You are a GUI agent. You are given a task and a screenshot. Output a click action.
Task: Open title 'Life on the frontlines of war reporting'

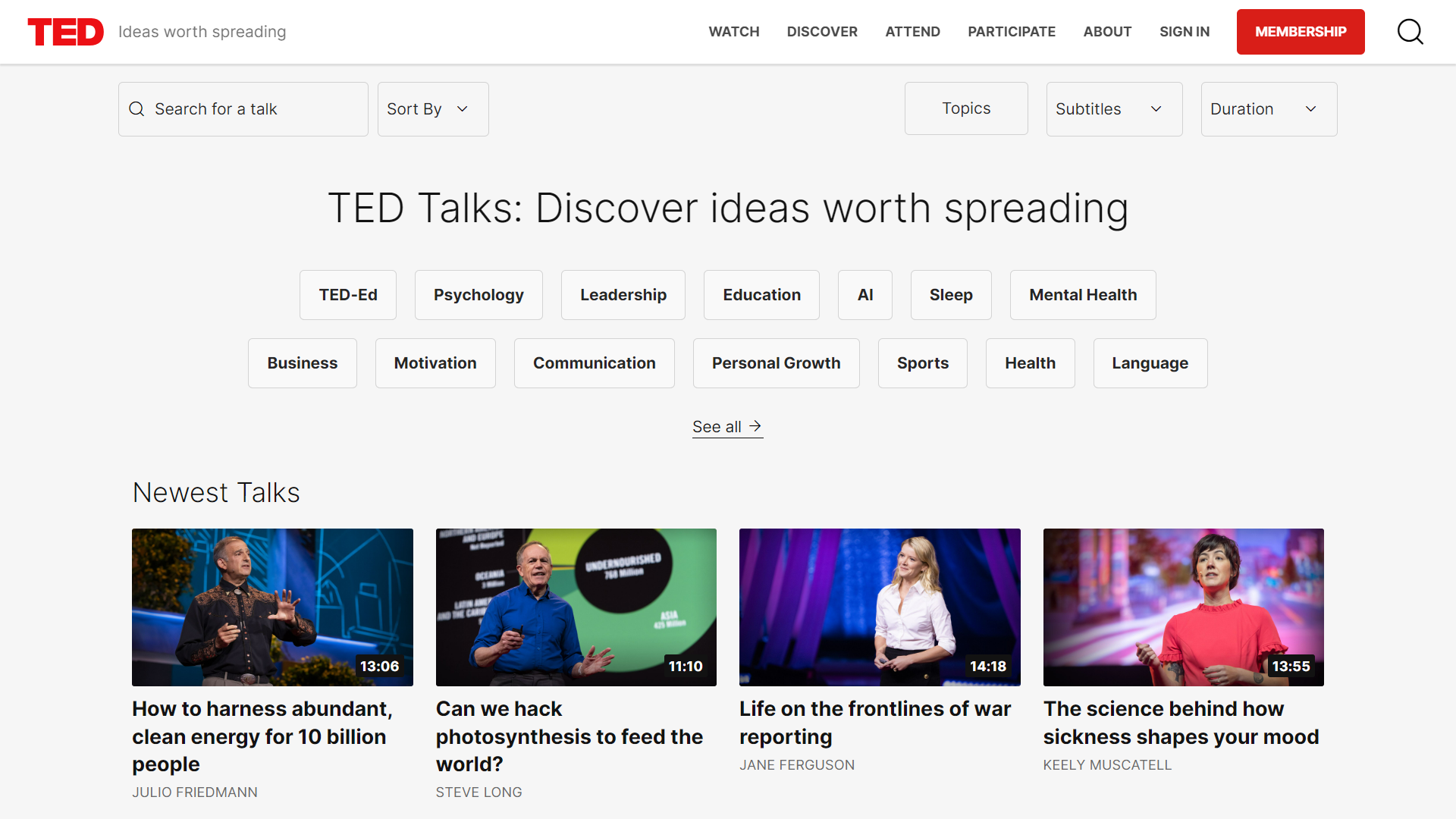click(875, 723)
